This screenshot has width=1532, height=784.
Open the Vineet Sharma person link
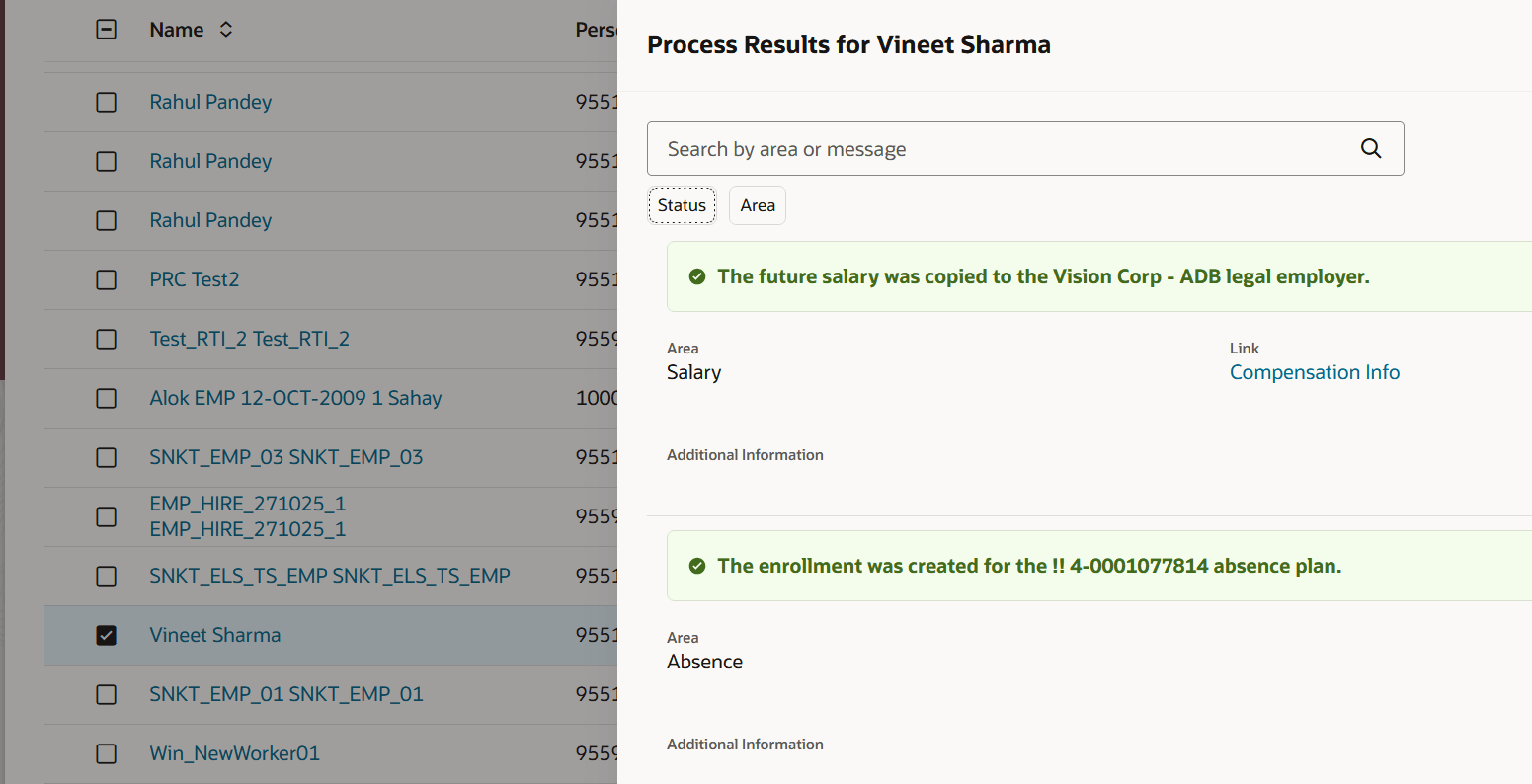point(214,635)
